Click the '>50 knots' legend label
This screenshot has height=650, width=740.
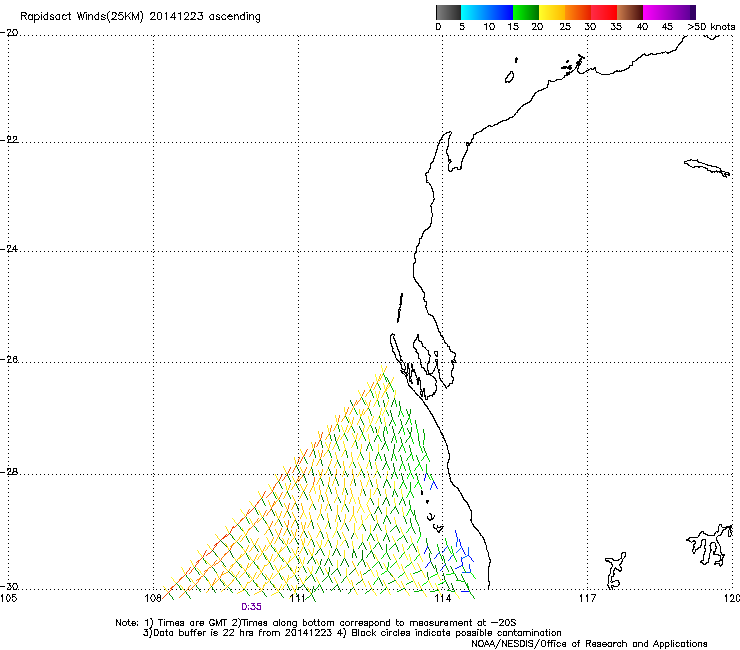click(x=711, y=27)
